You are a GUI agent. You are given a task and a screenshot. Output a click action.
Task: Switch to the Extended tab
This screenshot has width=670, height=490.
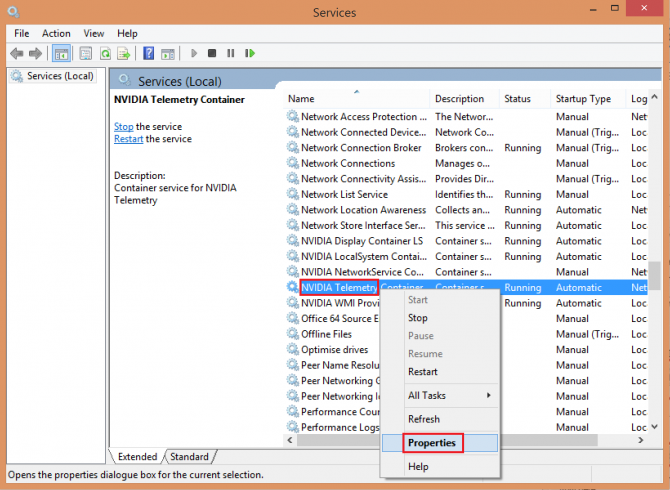[x=137, y=457]
